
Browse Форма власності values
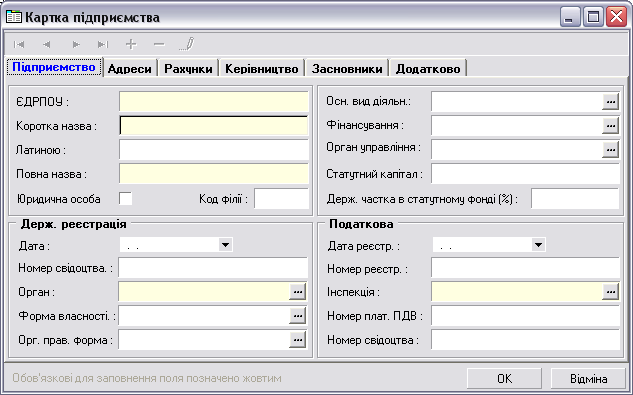pyautogui.click(x=298, y=316)
